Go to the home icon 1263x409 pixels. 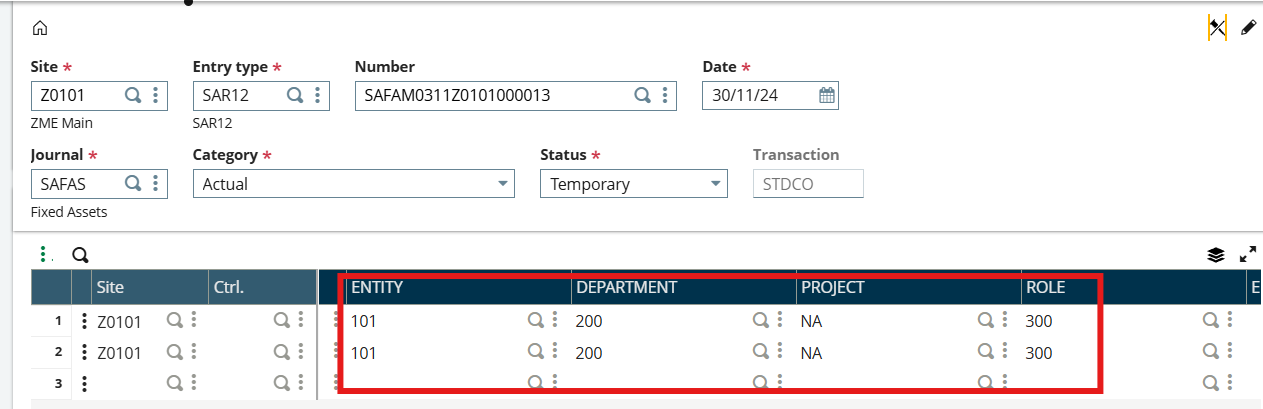[x=40, y=28]
